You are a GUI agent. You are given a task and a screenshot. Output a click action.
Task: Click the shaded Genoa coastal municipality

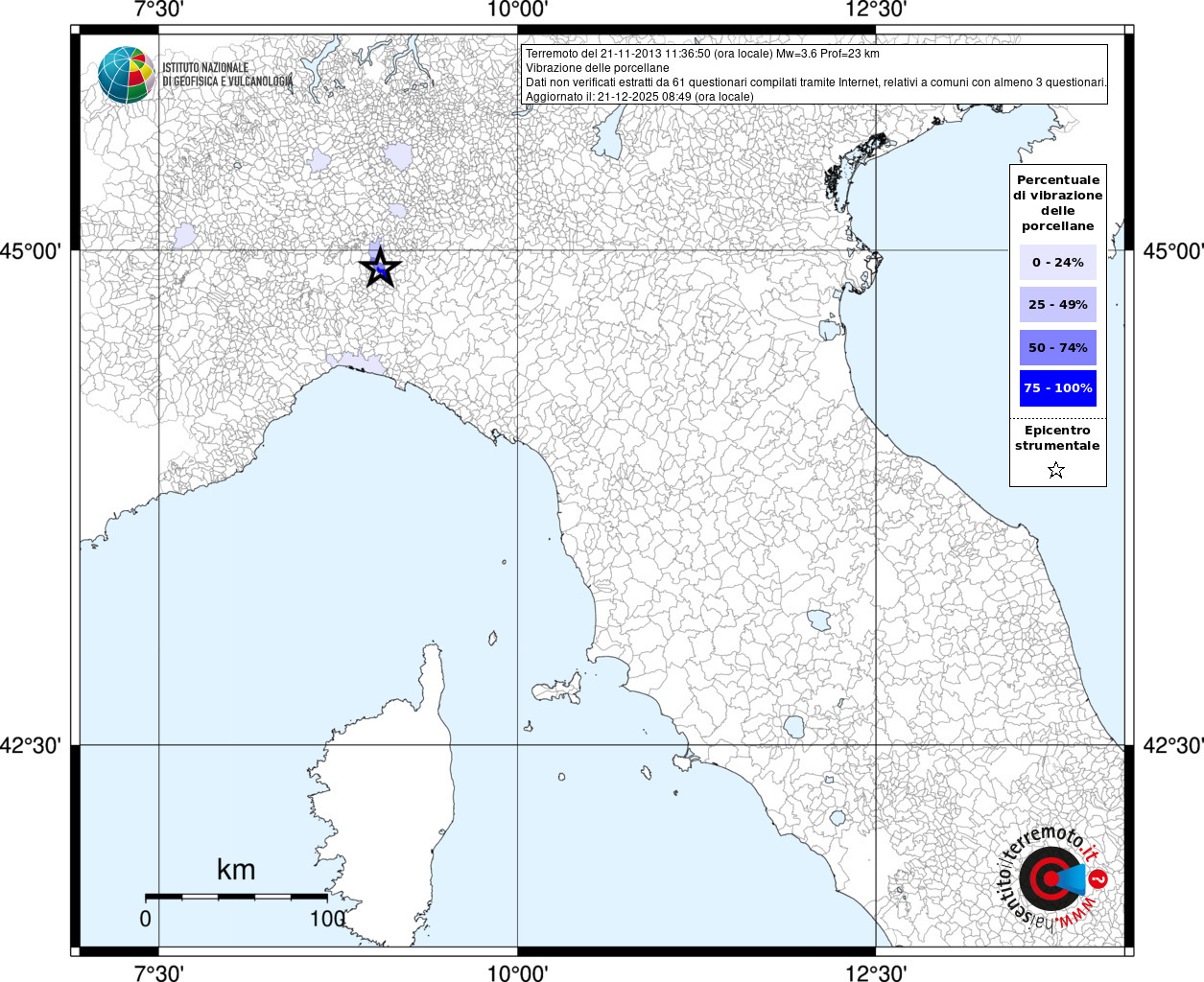pyautogui.click(x=354, y=362)
